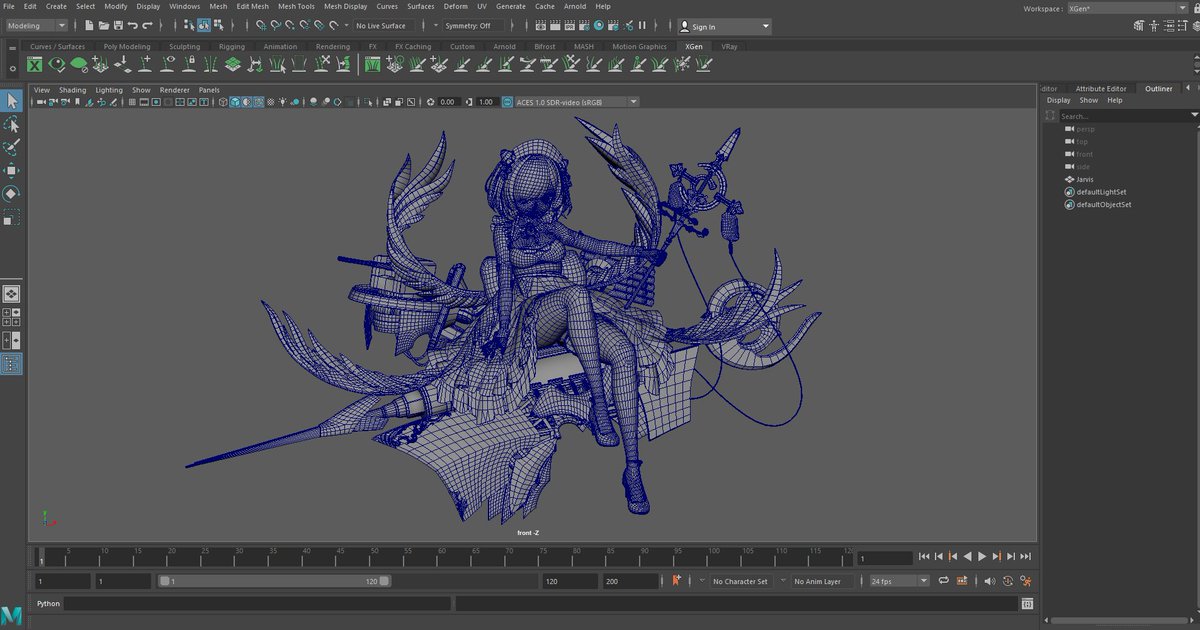Select the Move tool in the toolbox
Viewport: 1200px width, 630px height.
pyautogui.click(x=13, y=170)
